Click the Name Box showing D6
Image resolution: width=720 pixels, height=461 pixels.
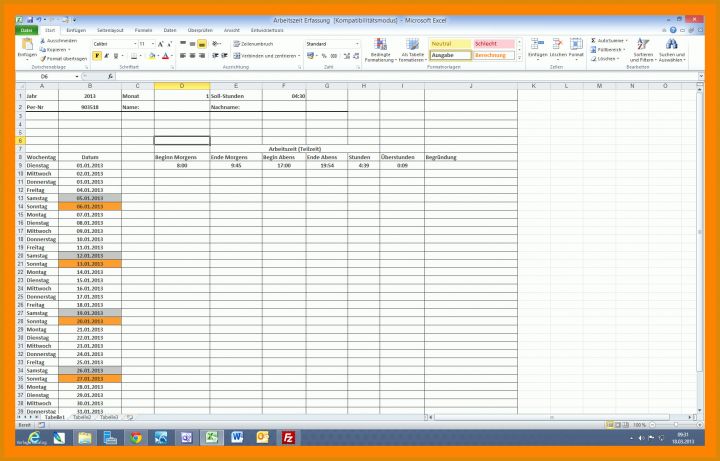pyautogui.click(x=45, y=76)
